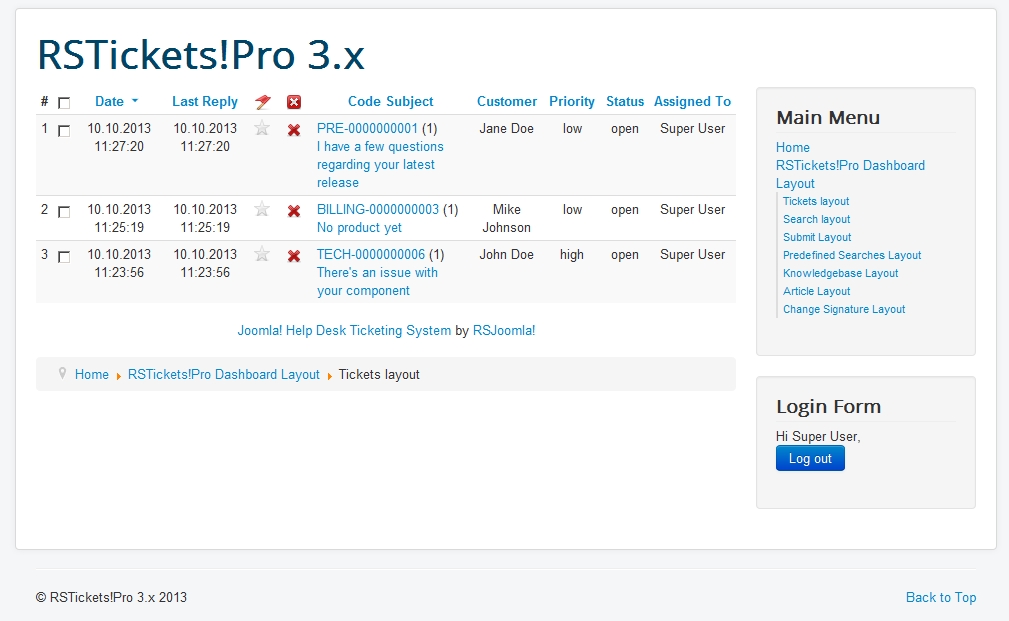Screen dimensions: 1009x621
Task: Open Knowledgebase Layout menu item
Action: 840,273
